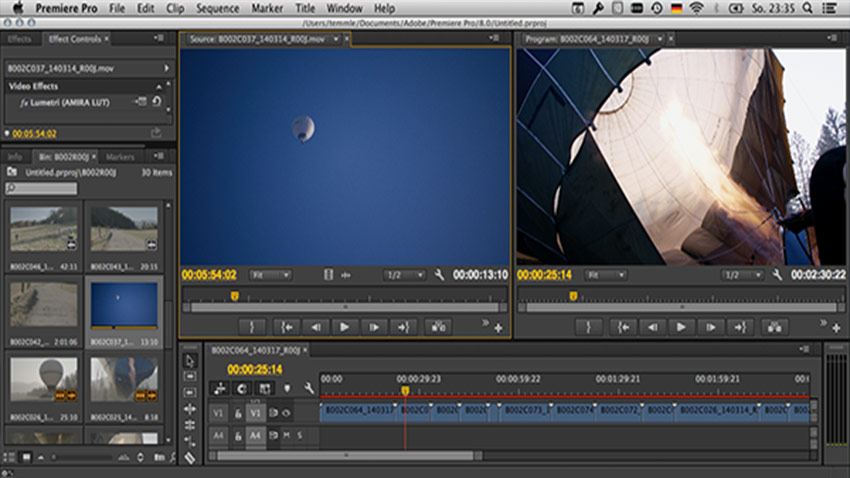850x478 pixels.
Task: Open Source monitor 1/2 resolution dropdown
Action: (404, 275)
